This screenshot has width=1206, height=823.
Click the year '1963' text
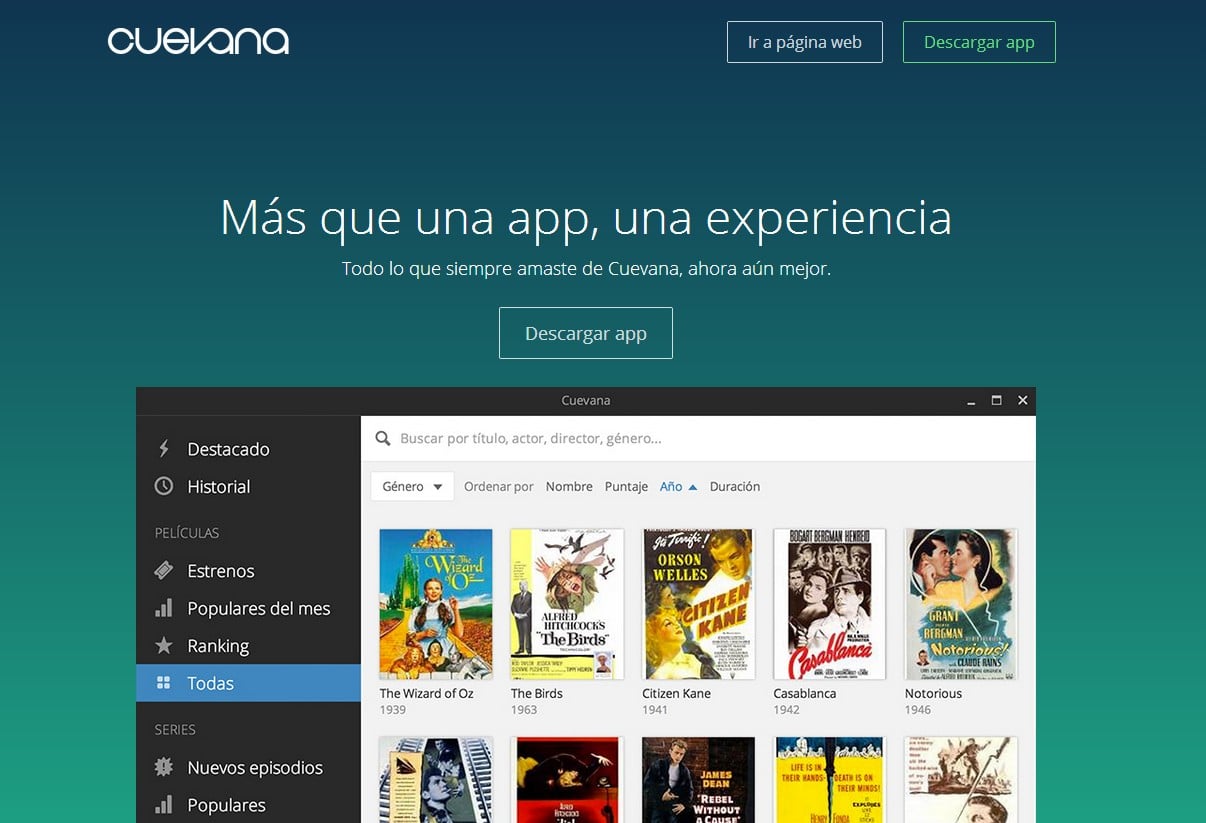click(524, 710)
